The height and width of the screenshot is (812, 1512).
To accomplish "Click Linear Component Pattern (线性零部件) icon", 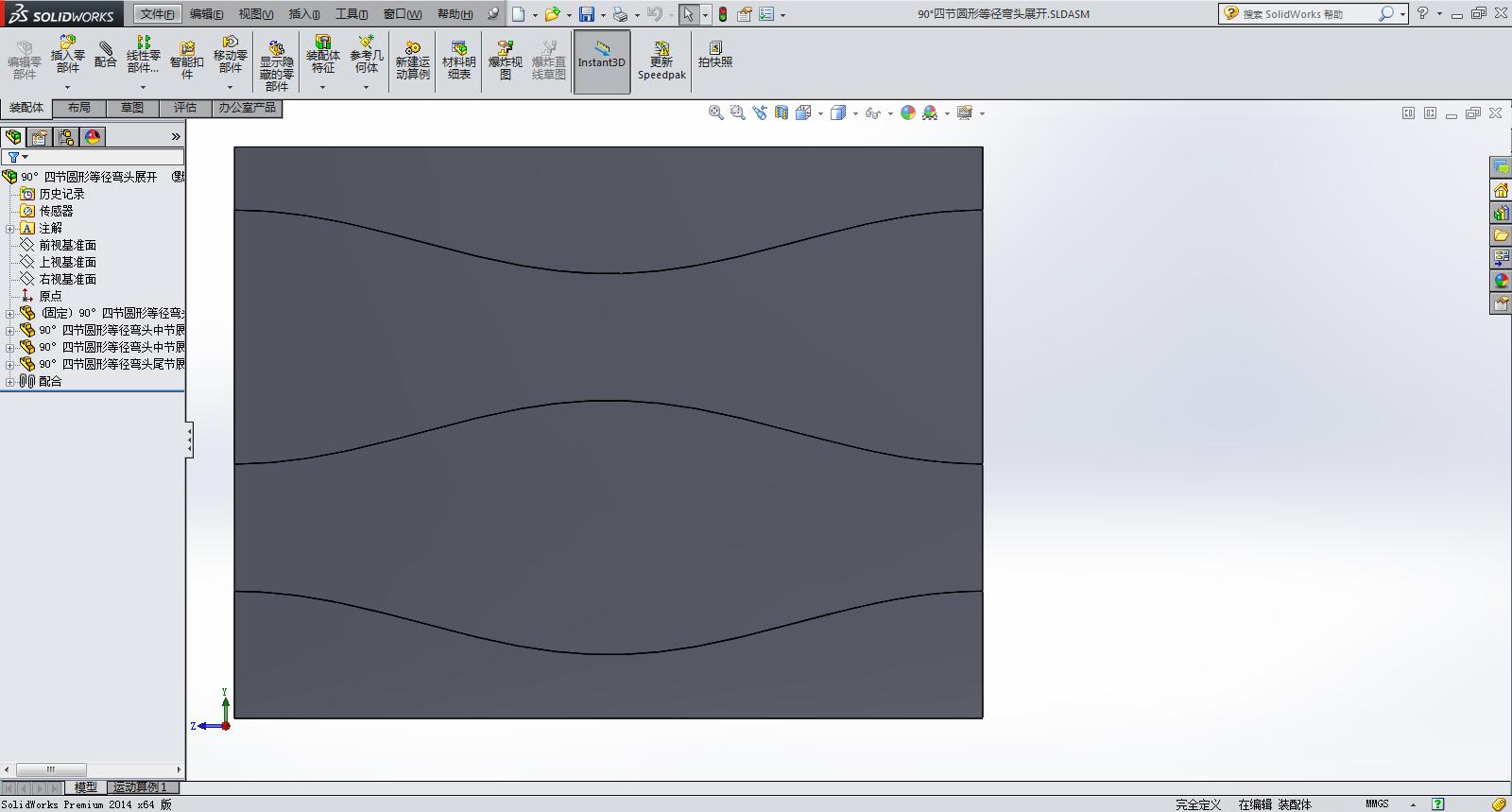I will point(143,55).
